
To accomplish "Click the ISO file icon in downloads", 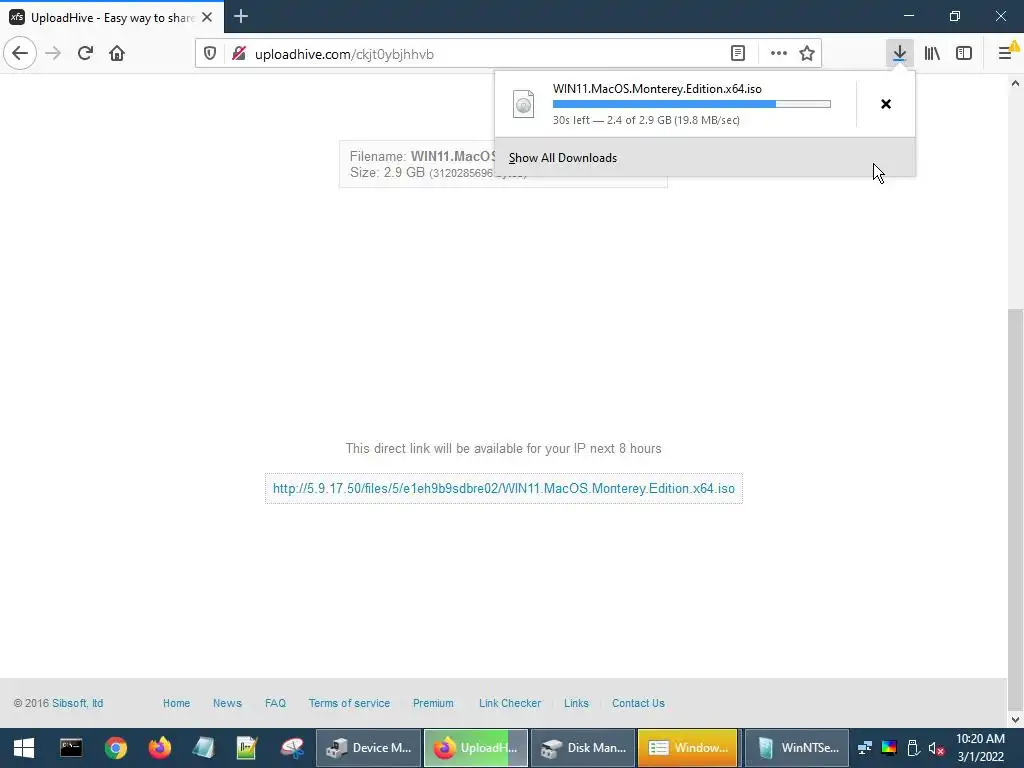I will click(x=523, y=104).
